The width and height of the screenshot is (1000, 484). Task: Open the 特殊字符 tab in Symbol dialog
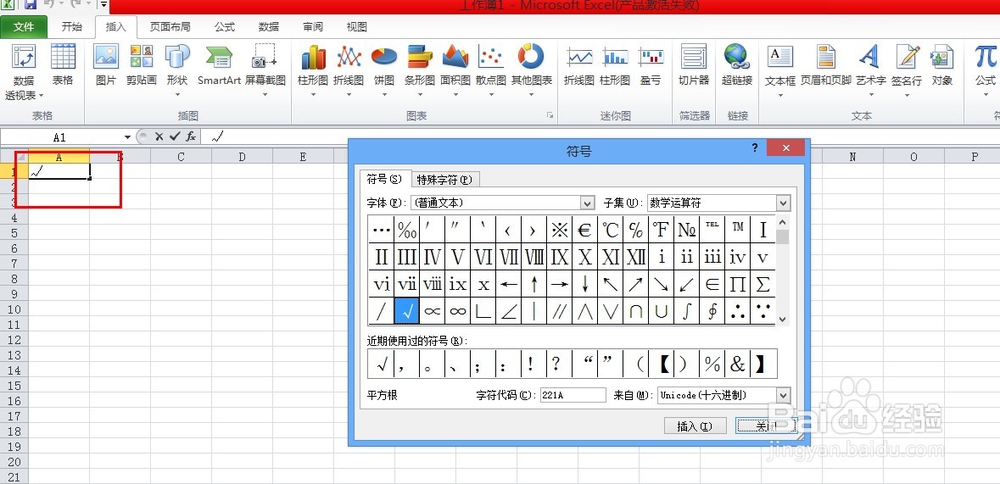[445, 180]
